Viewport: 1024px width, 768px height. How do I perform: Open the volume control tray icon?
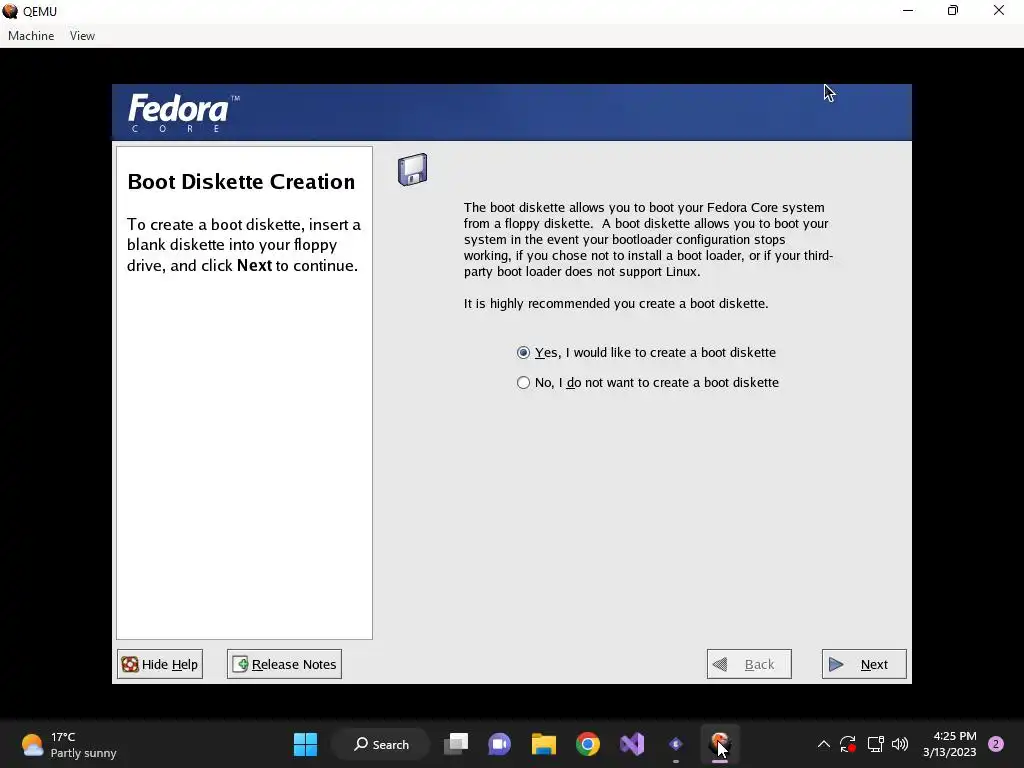point(900,744)
